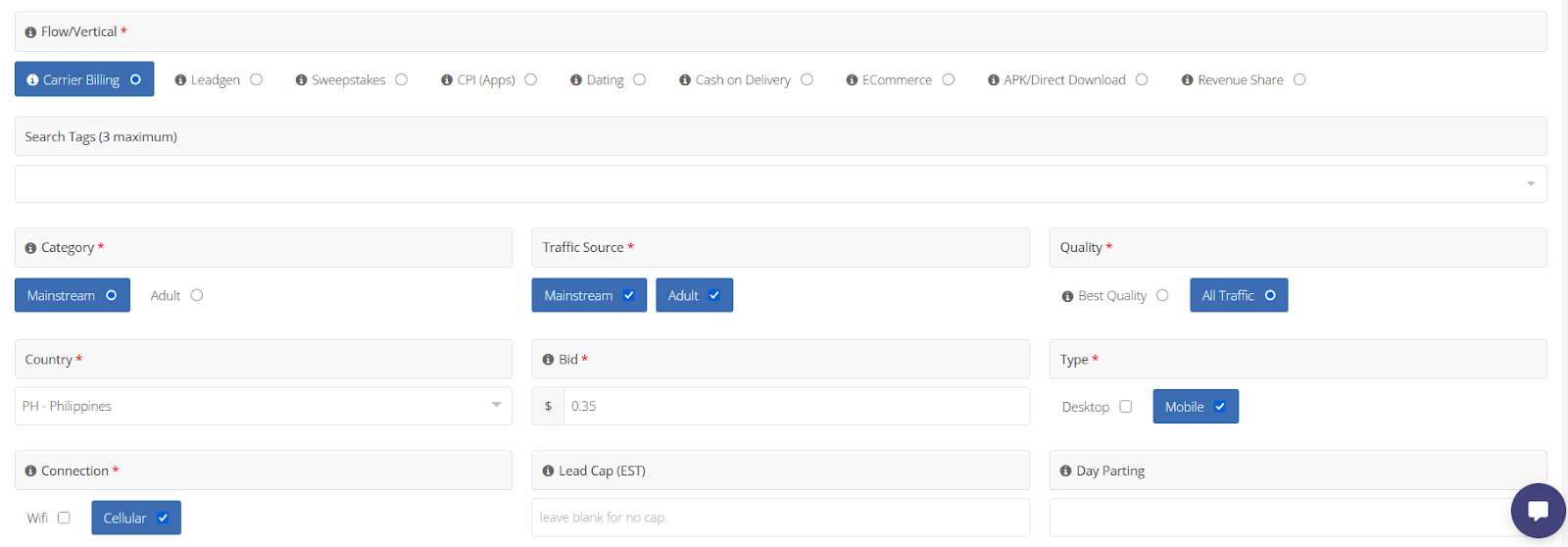Click the Mobile type button
This screenshot has height=547, width=1568.
(x=1195, y=407)
